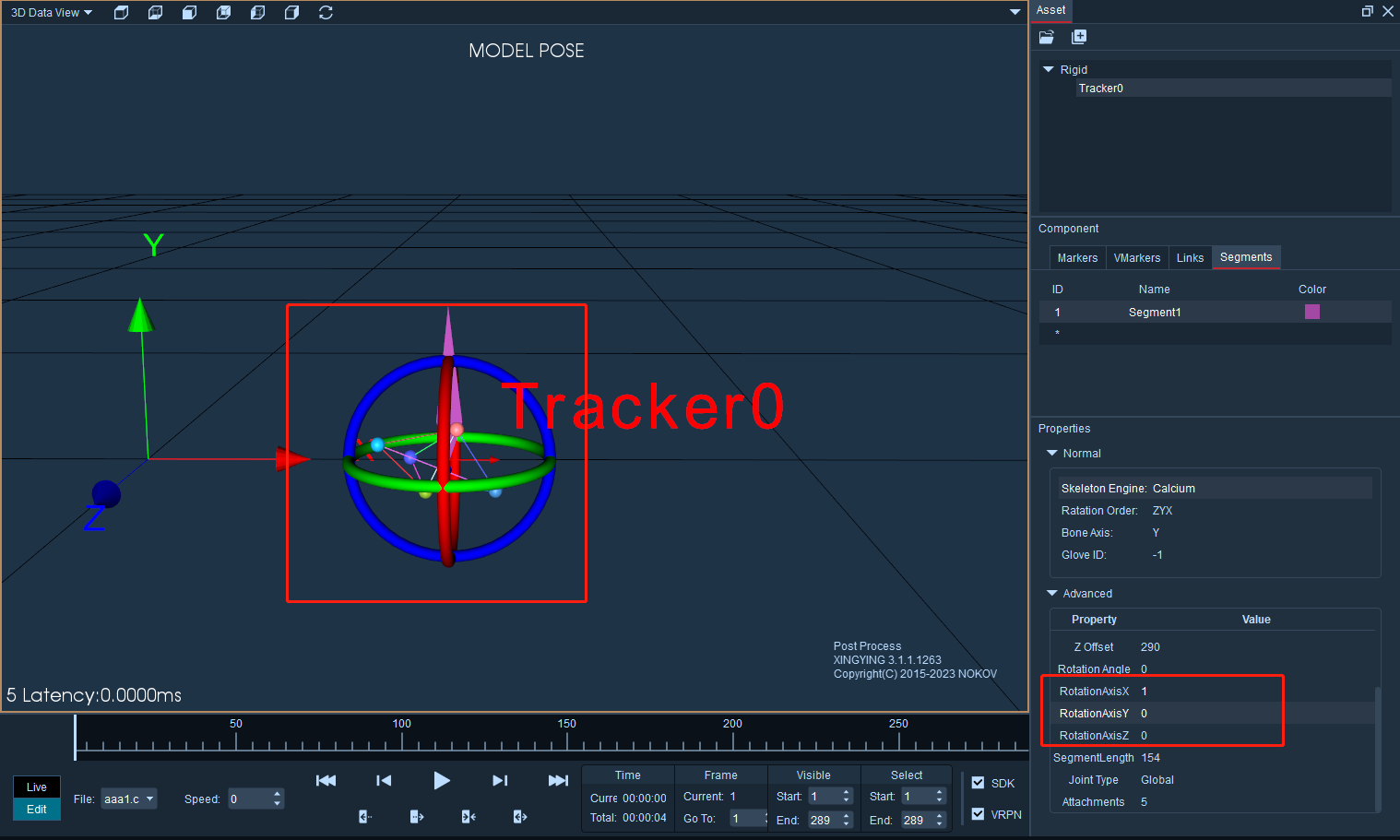This screenshot has width=1400, height=840.
Task: Click the inward-arrows bracket icon below play
Action: click(x=469, y=816)
